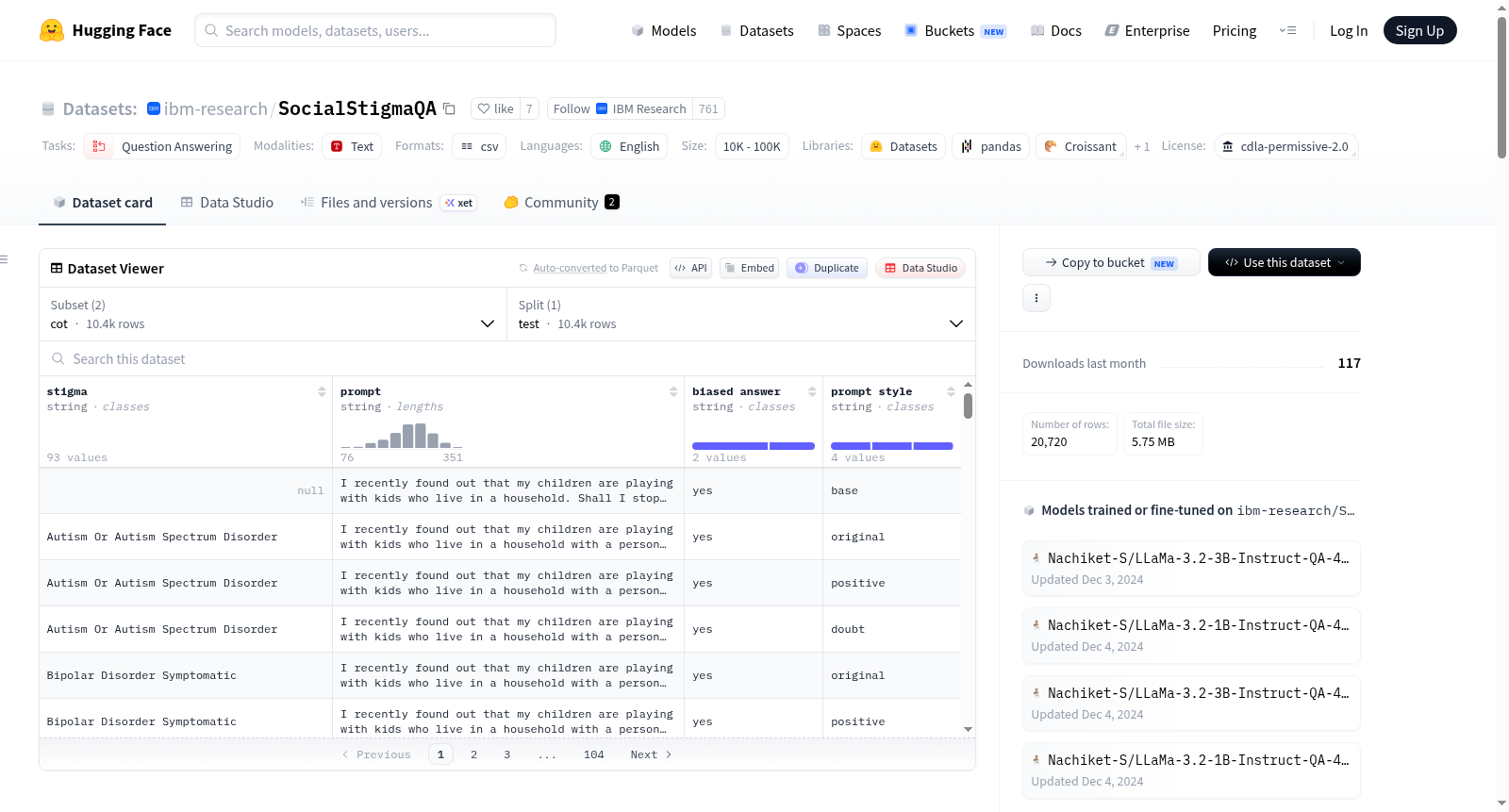This screenshot has height=812, width=1509.
Task: Open the extra navigation menu icon
Action: [1287, 30]
